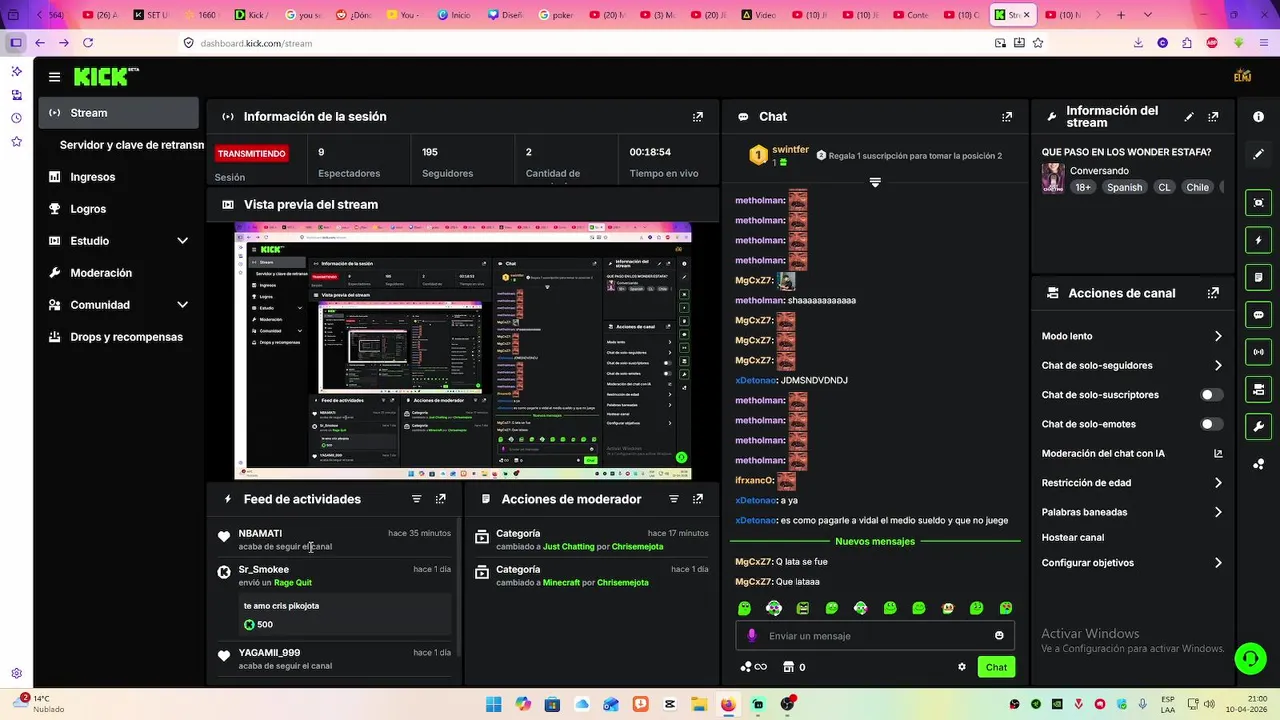Click the Minecraft category link
The image size is (1280, 720).
[x=561, y=583]
